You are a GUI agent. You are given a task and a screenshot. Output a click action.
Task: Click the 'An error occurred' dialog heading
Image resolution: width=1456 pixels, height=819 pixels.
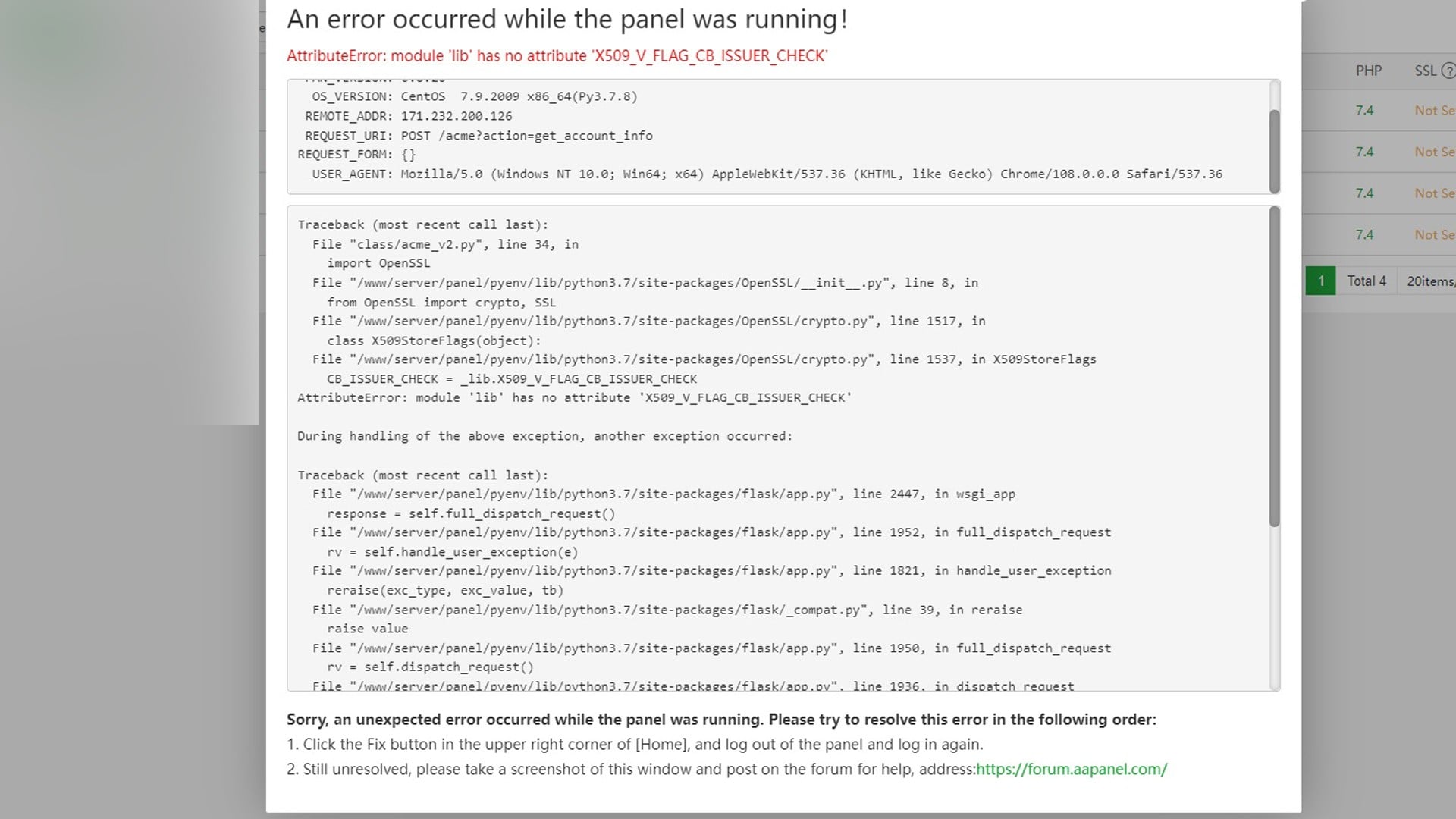coord(566,20)
